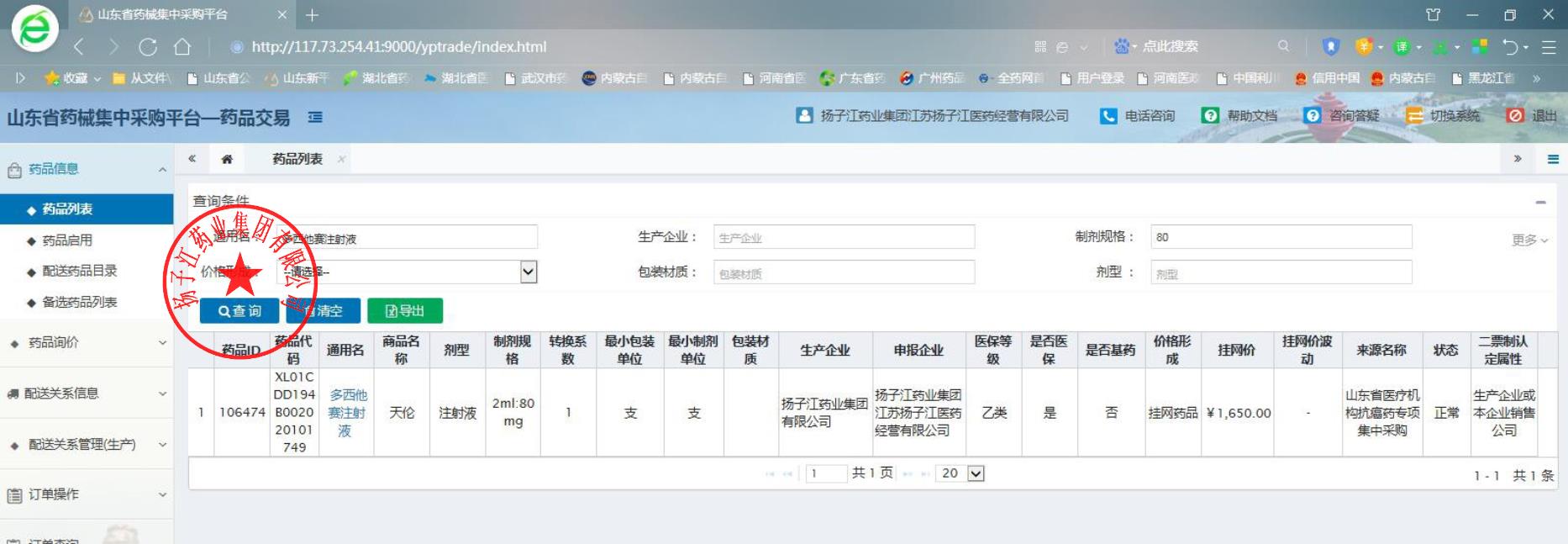Click the 106474 drug ID cell
The width and height of the screenshot is (1568, 544).
pos(242,413)
